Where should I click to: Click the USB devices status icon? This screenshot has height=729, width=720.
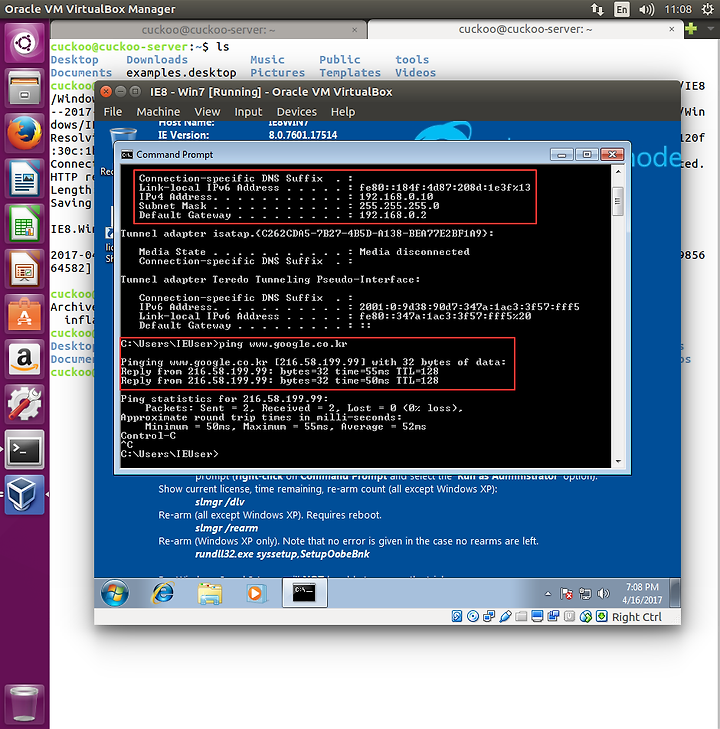pyautogui.click(x=505, y=616)
